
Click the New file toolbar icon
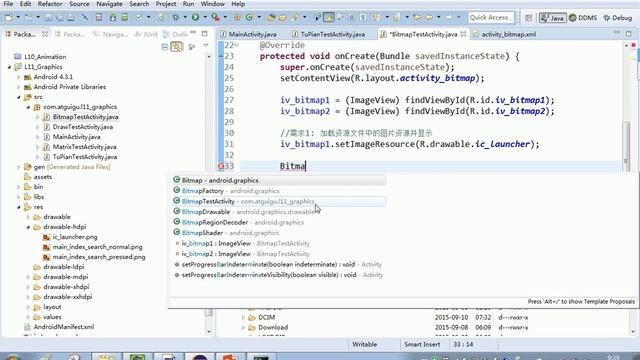(9, 17)
